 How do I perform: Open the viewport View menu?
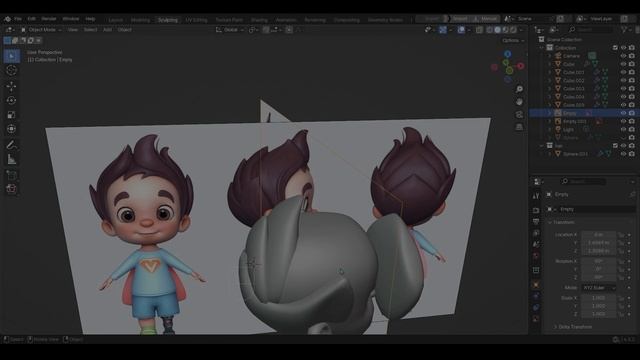(x=73, y=30)
